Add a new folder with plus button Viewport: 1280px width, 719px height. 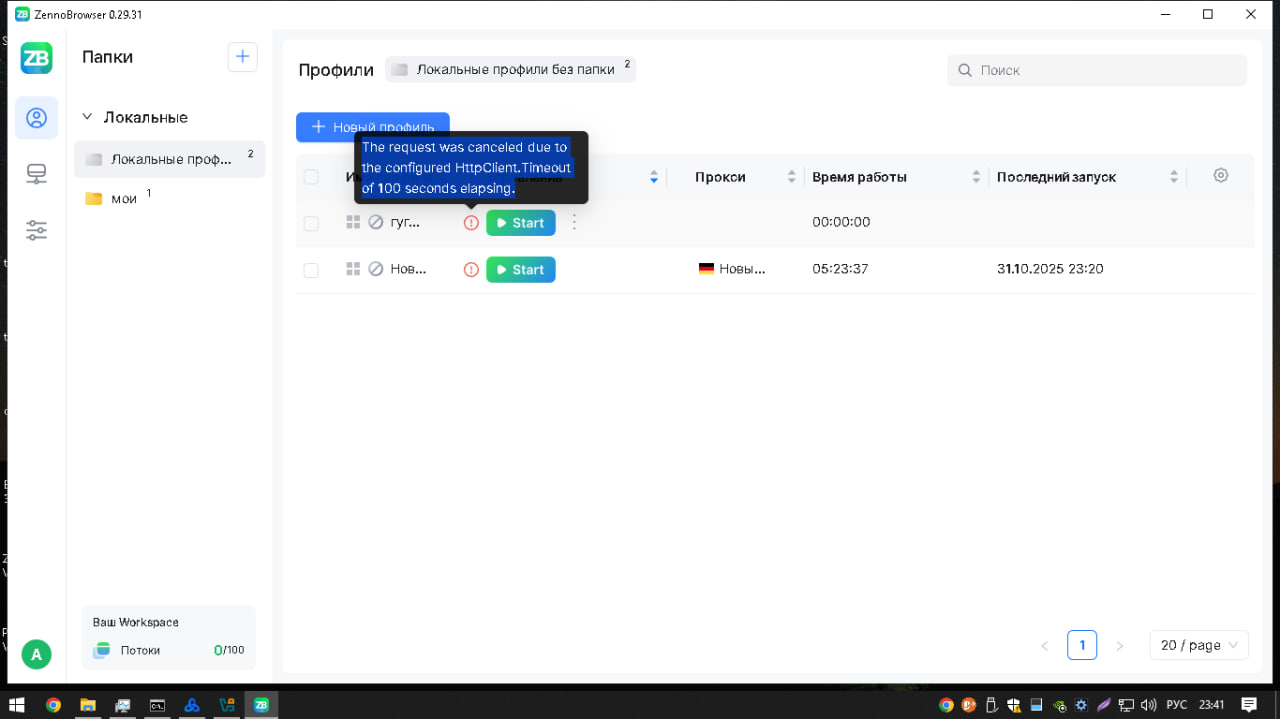click(242, 57)
